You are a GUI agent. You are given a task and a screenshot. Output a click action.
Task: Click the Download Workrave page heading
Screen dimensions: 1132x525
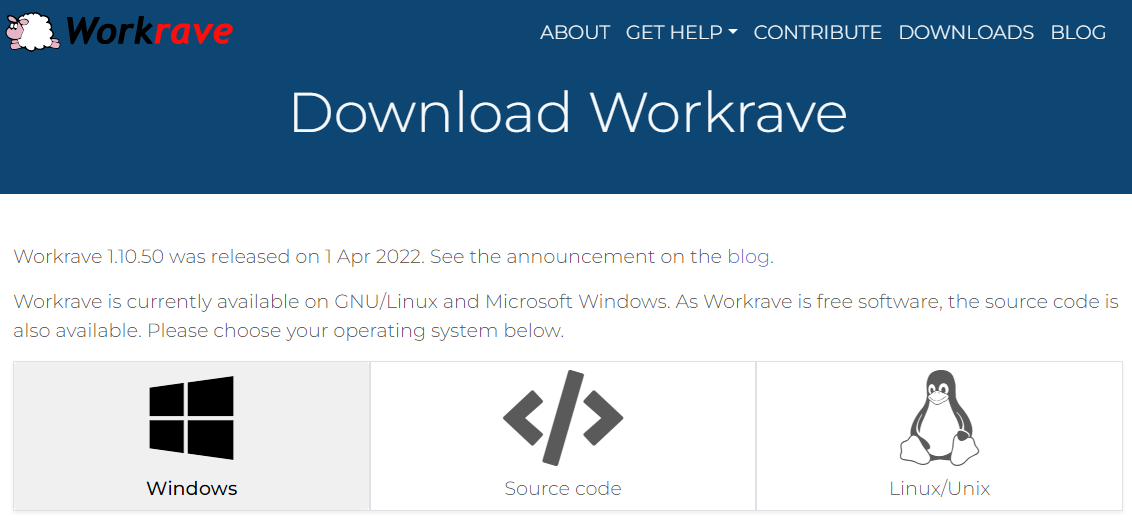(568, 113)
